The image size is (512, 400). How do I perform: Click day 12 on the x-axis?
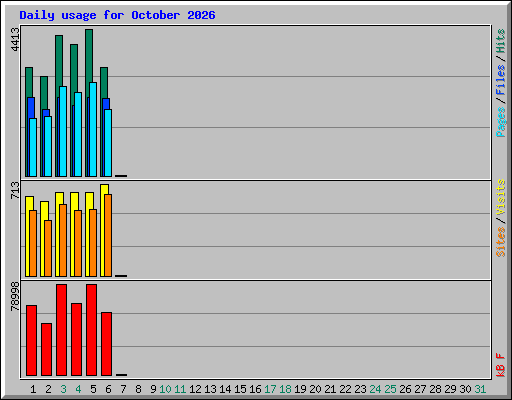195,389
